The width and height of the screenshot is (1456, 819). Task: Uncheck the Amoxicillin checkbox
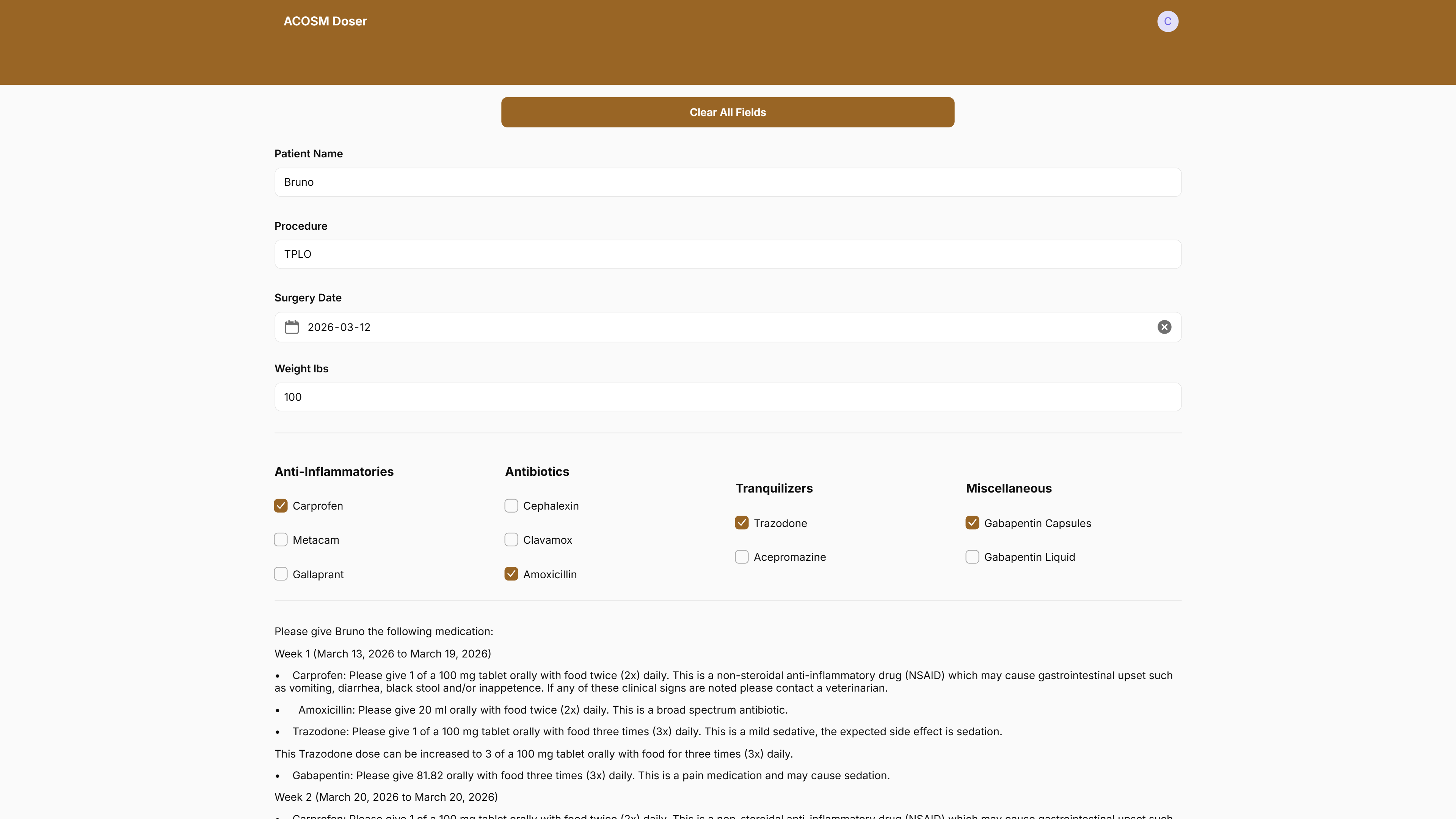click(511, 574)
